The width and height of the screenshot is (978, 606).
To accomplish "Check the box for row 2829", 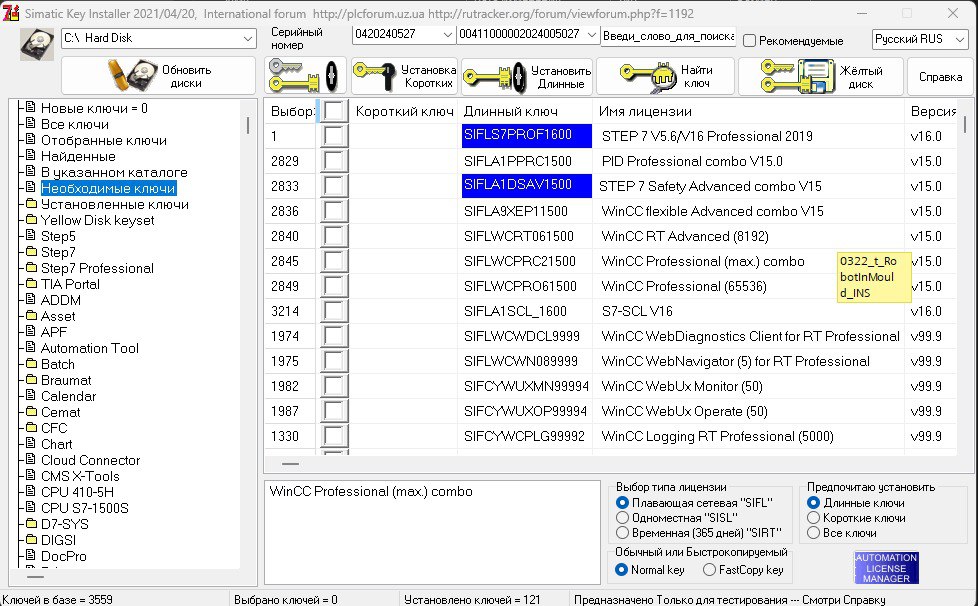I will coord(334,161).
